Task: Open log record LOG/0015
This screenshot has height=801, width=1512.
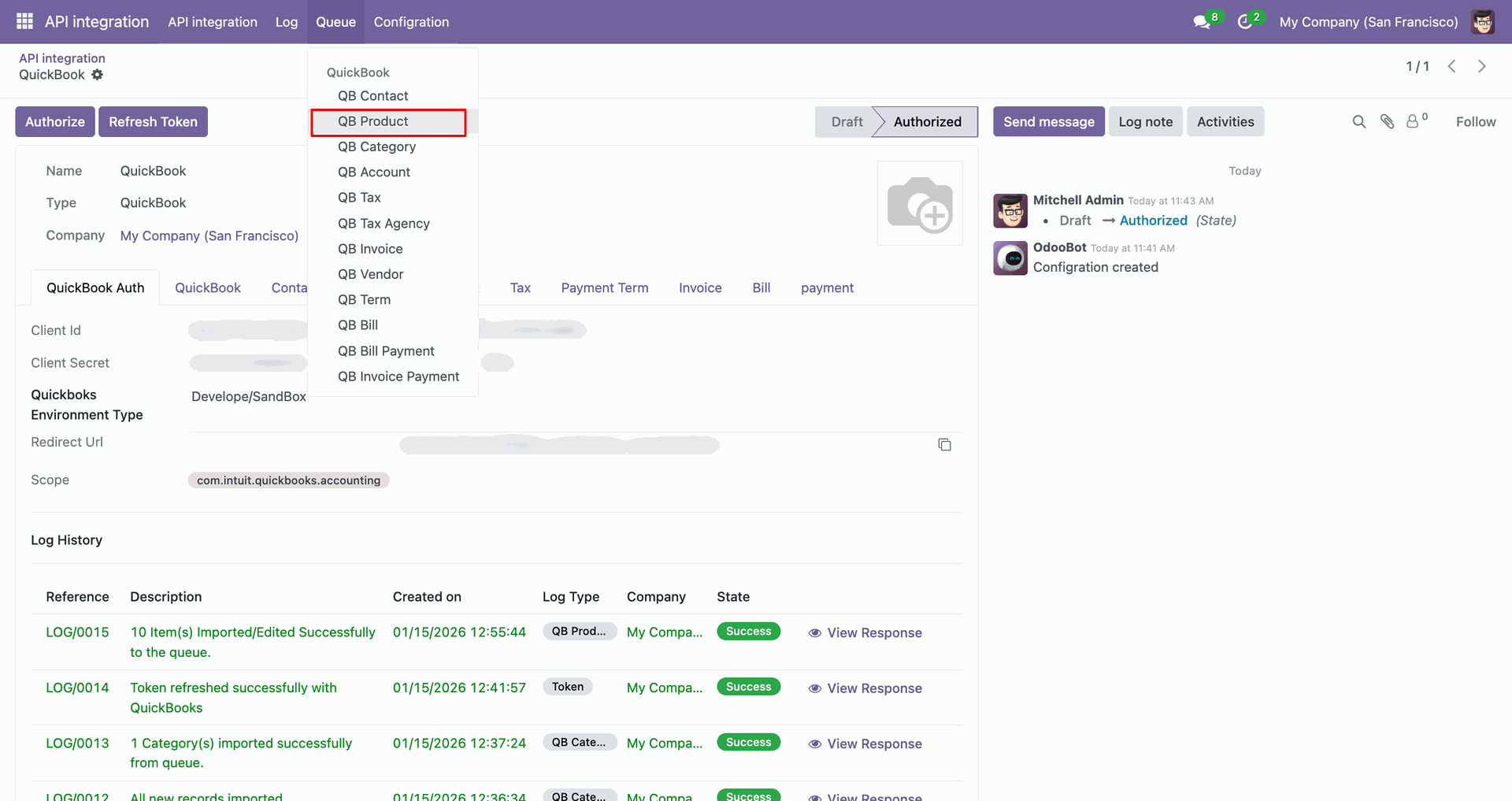Action: pyautogui.click(x=77, y=632)
